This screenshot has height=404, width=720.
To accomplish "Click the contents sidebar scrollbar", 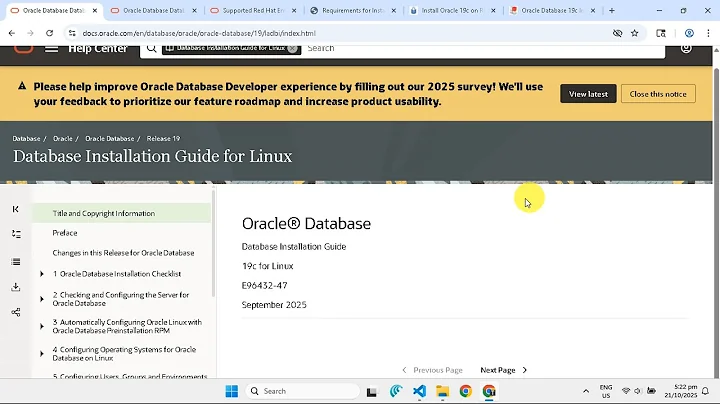I will pyautogui.click(x=213, y=242).
